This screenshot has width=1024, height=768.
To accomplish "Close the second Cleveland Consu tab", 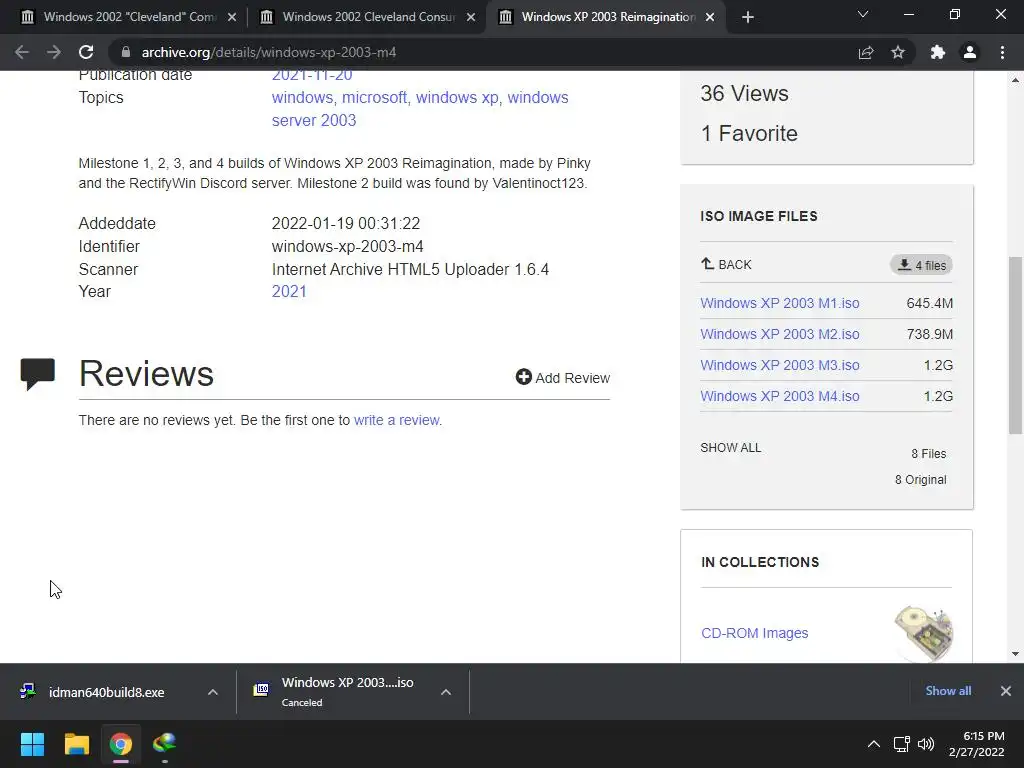I will pos(471,18).
